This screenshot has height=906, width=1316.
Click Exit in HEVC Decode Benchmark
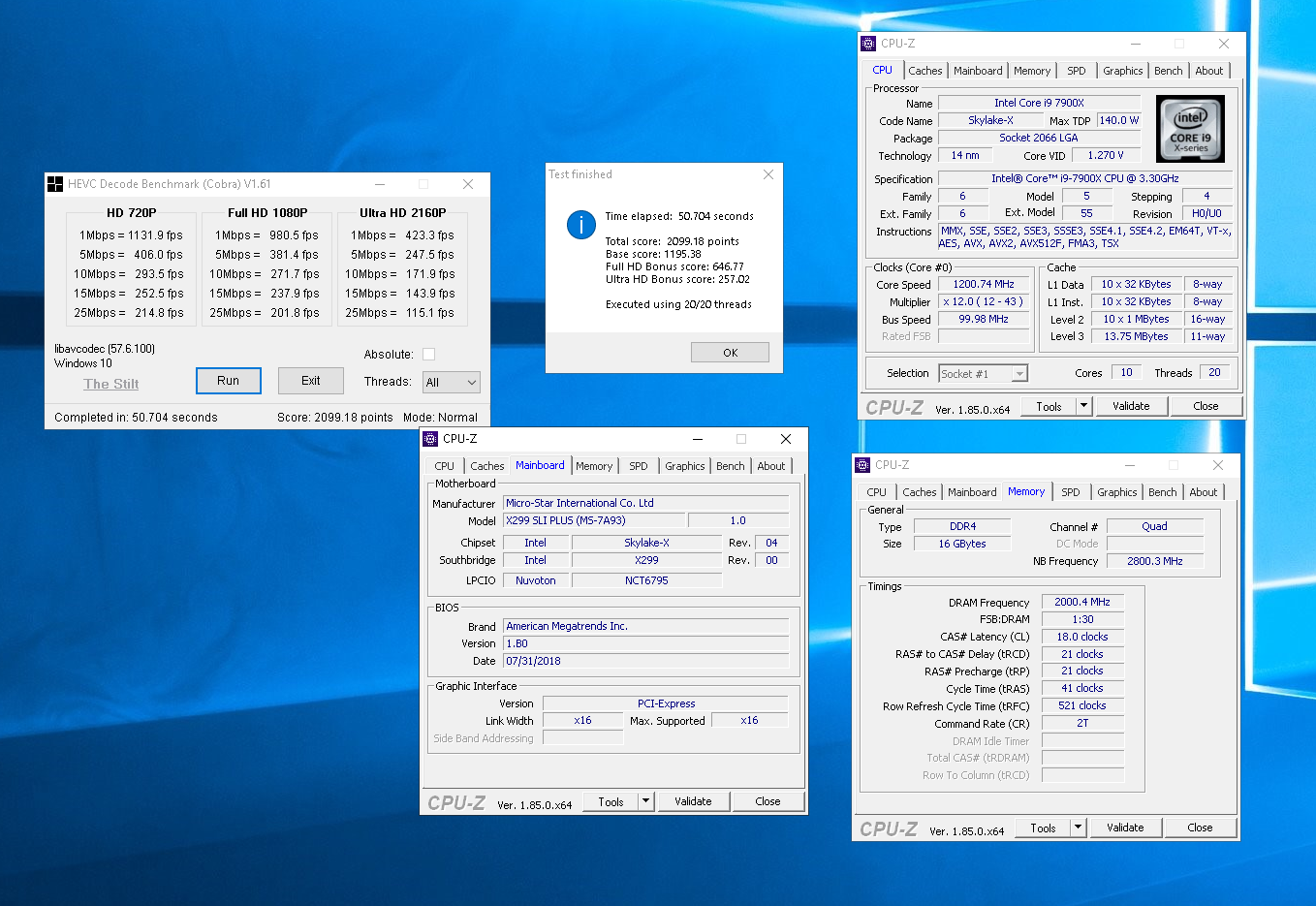[x=311, y=381]
